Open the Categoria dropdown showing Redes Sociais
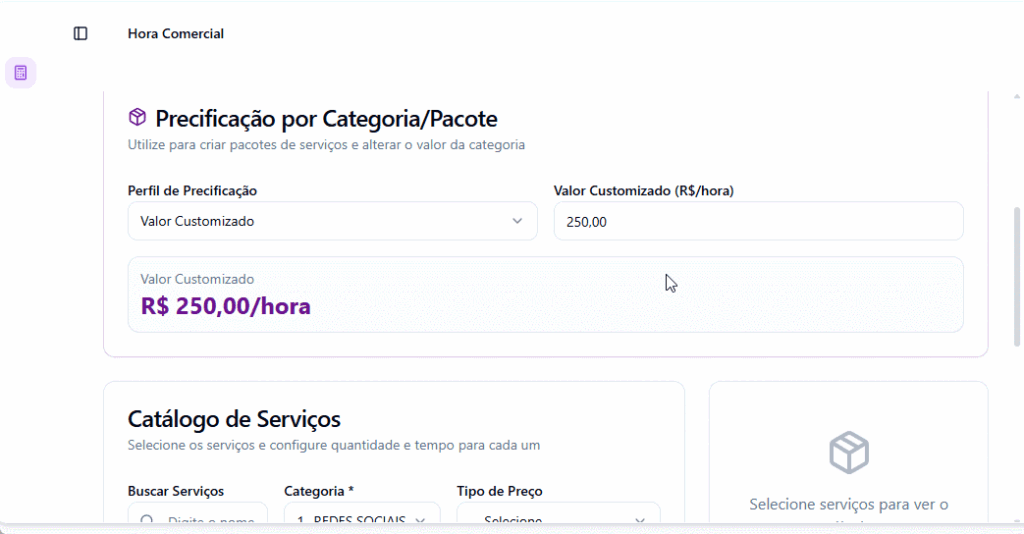Screen dimensions: 1024x534 pyautogui.click(x=362, y=518)
